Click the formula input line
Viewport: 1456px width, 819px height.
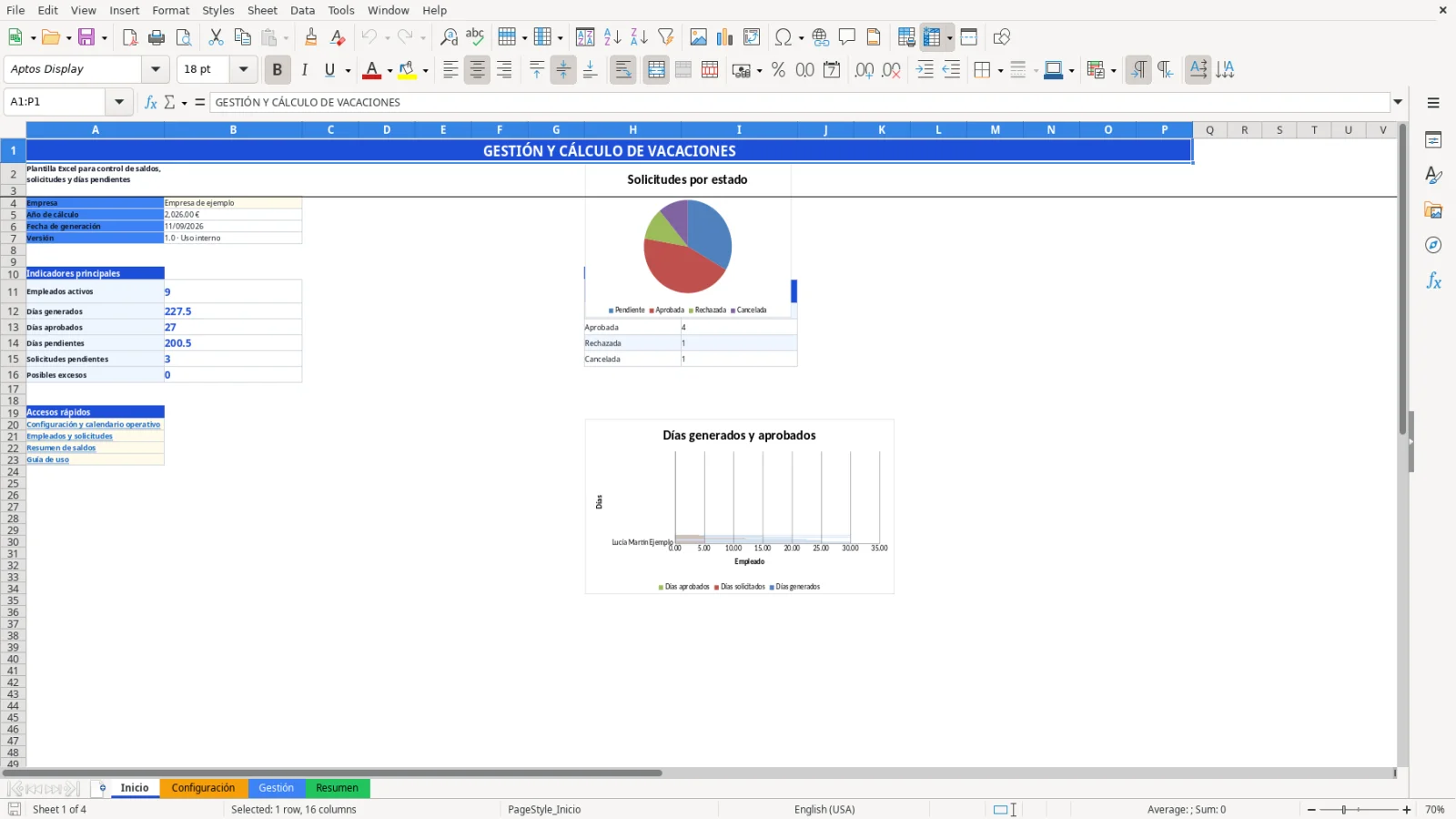click(x=800, y=102)
